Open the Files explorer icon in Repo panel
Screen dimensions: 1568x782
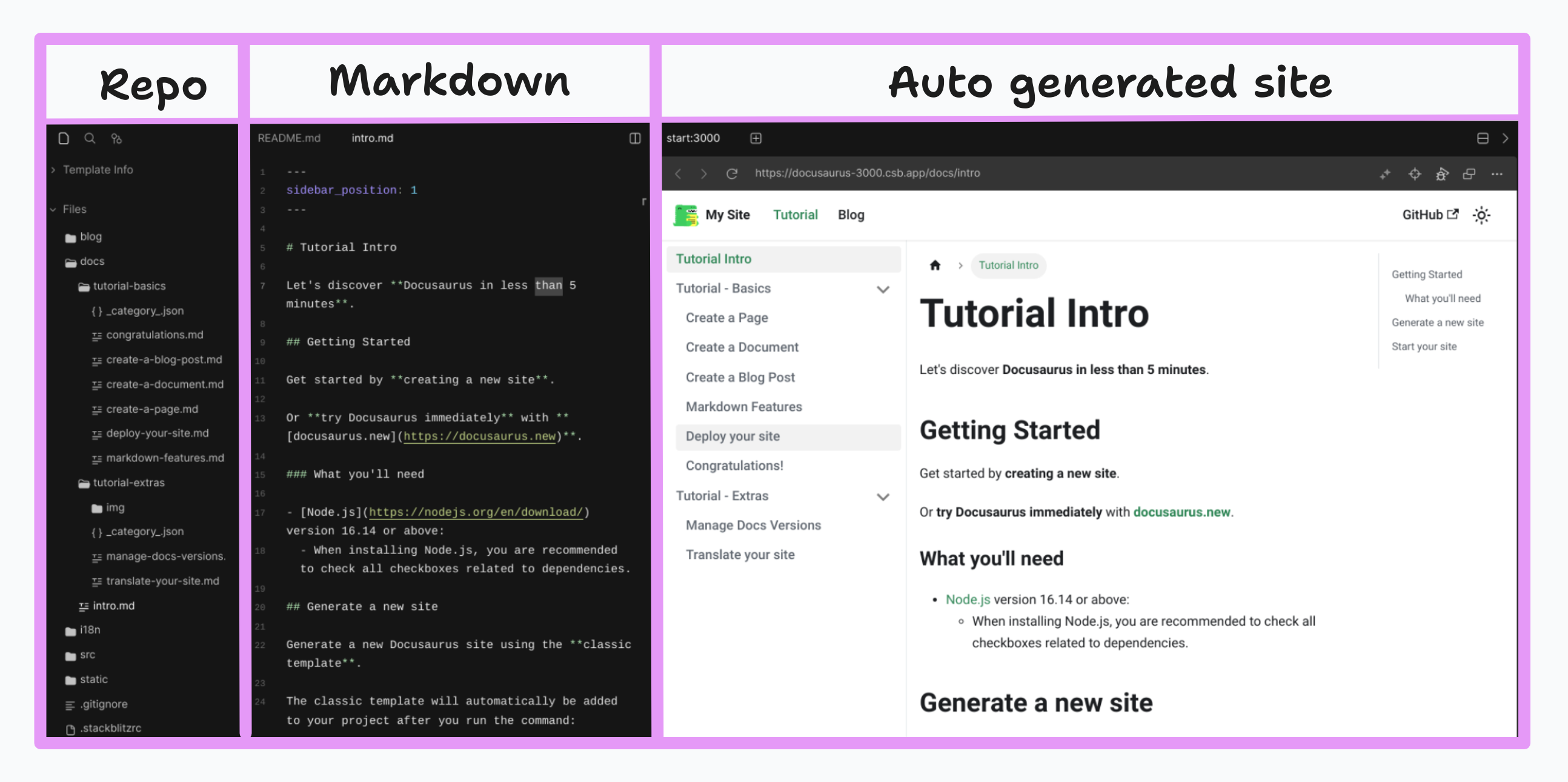(64, 138)
